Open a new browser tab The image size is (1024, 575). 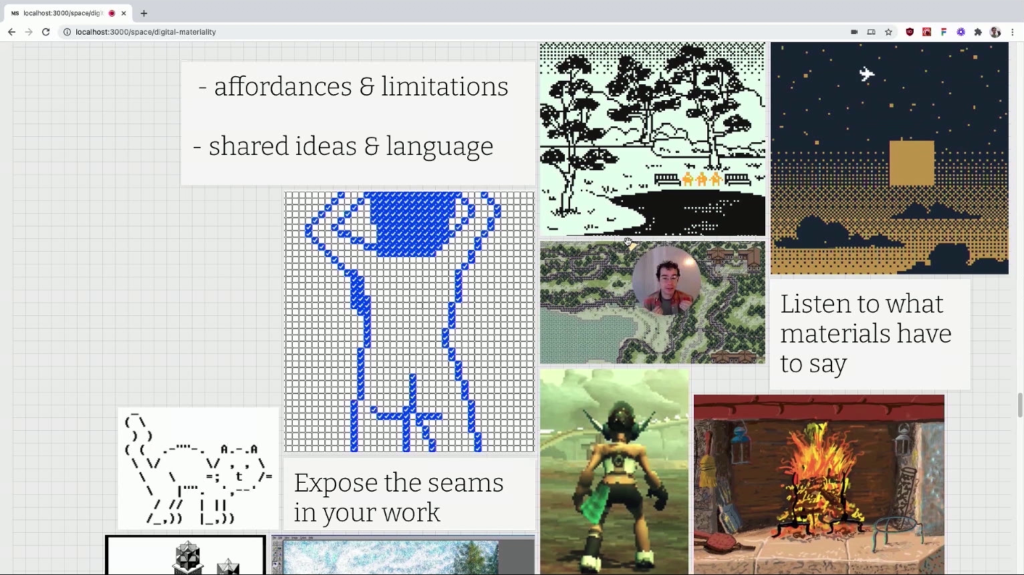[x=144, y=13]
